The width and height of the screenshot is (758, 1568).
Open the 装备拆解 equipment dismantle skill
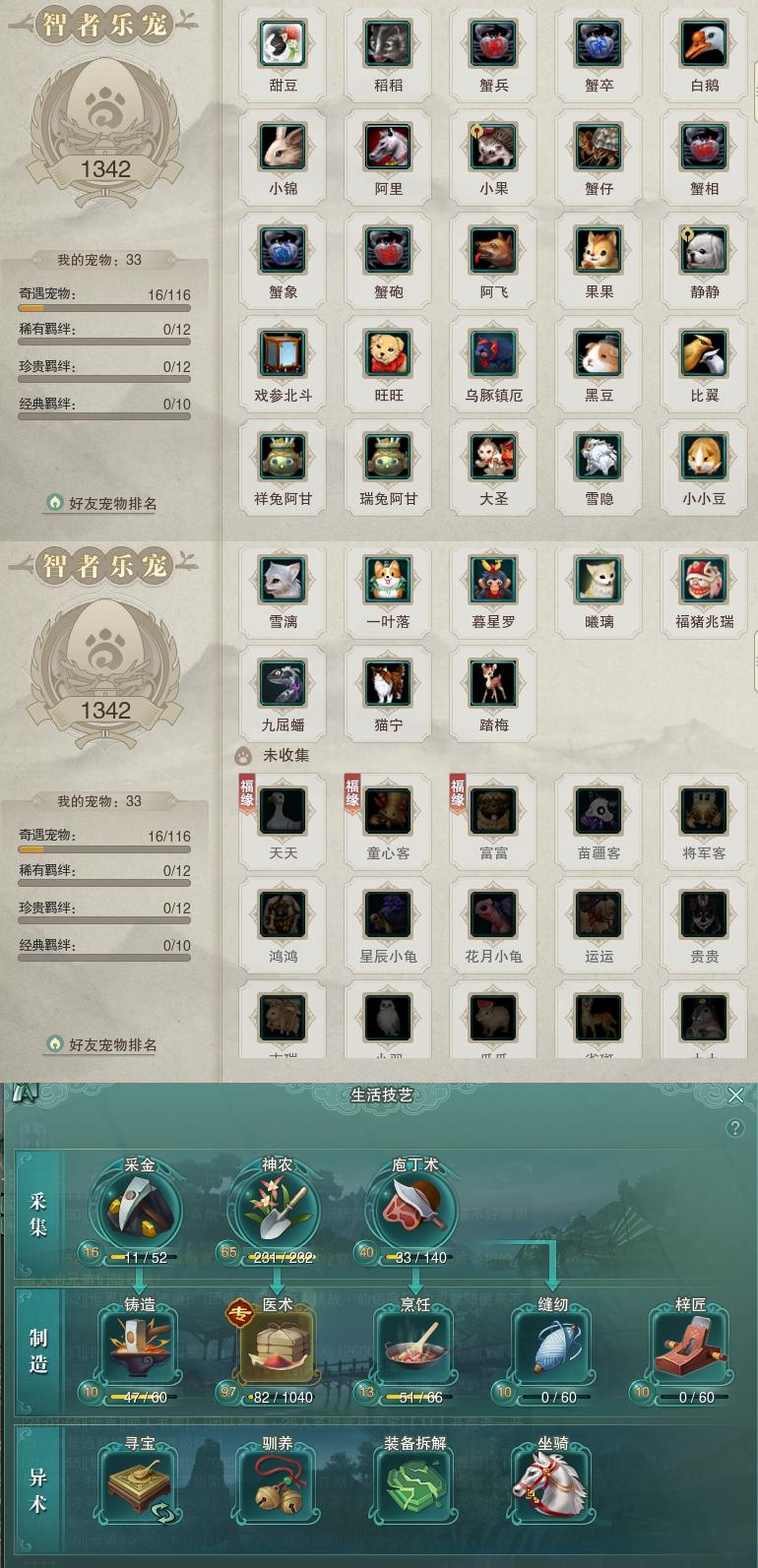click(x=415, y=1486)
